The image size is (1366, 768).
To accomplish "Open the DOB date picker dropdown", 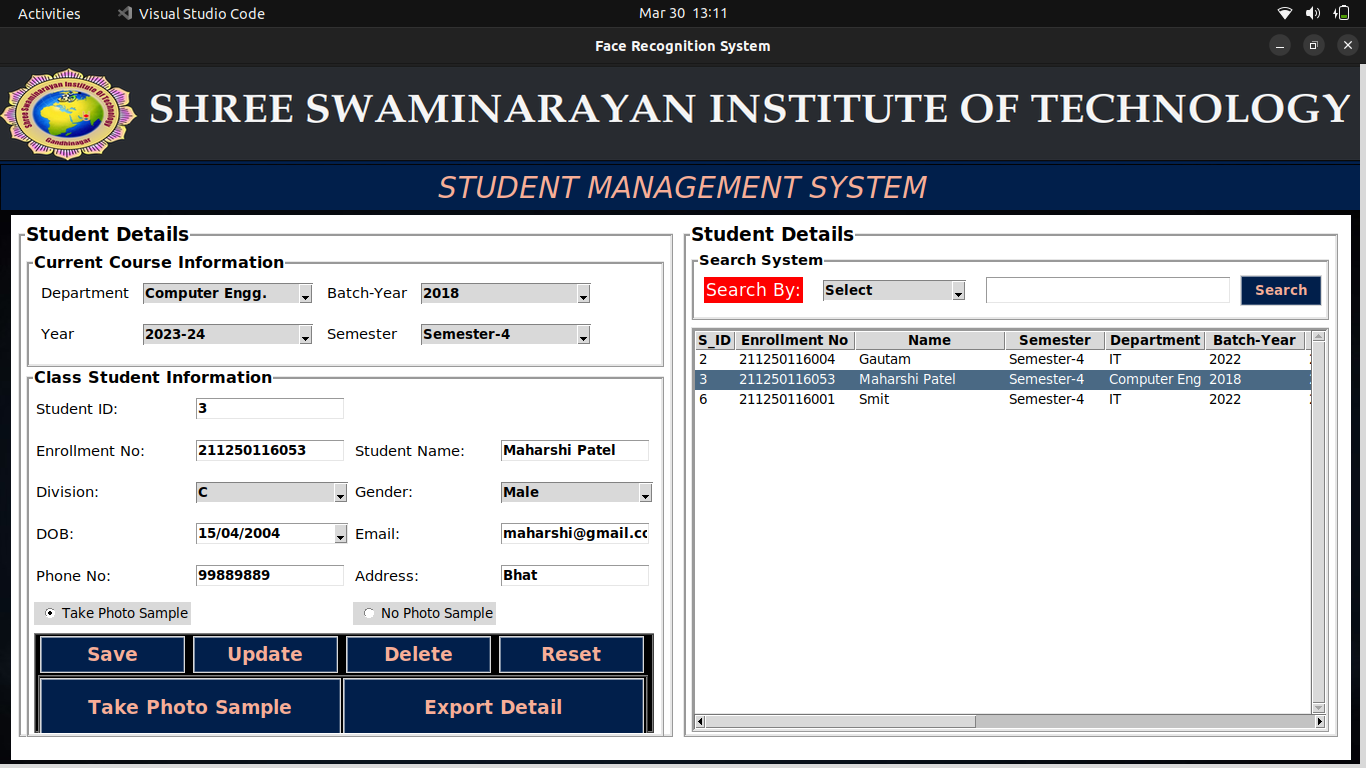I will [340, 534].
